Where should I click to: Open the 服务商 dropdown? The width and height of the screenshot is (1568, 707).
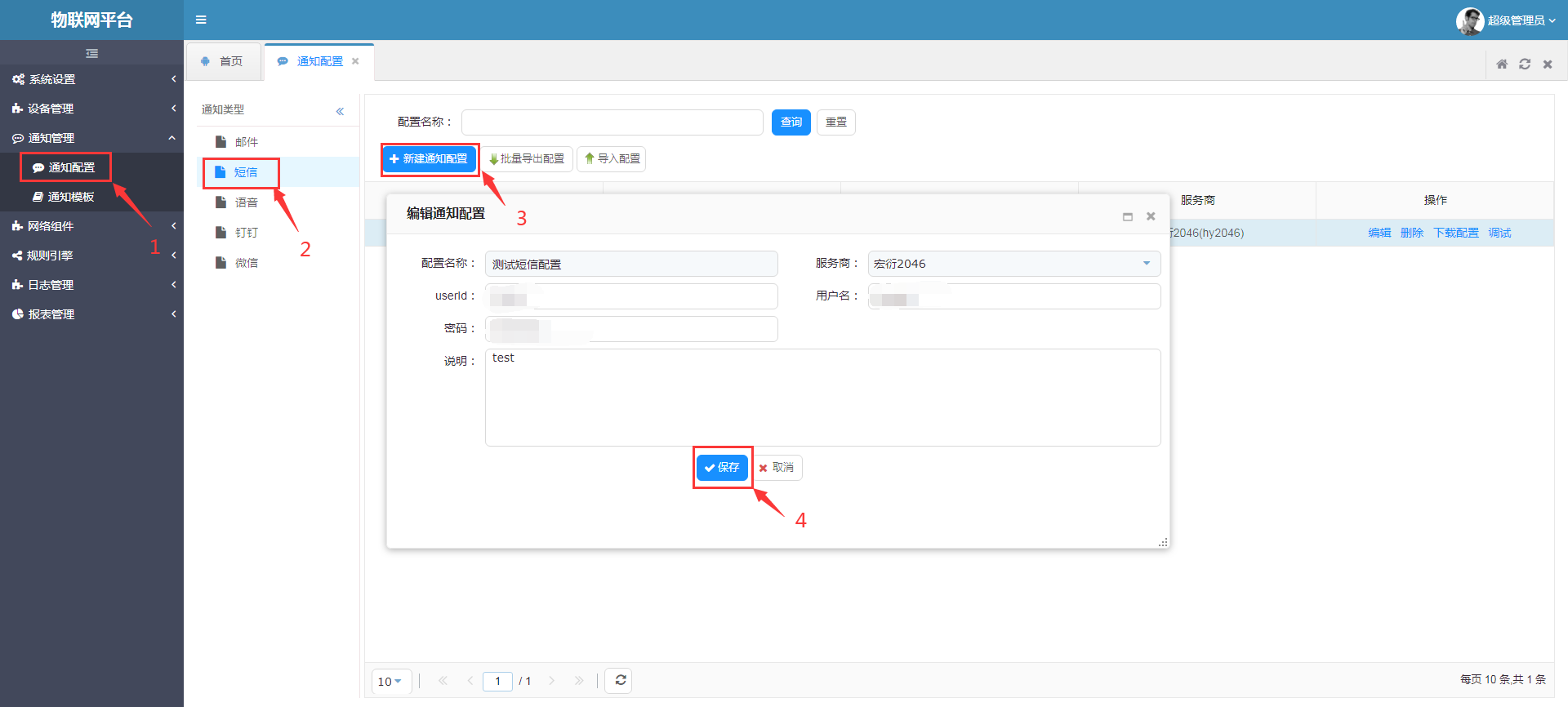point(1013,264)
